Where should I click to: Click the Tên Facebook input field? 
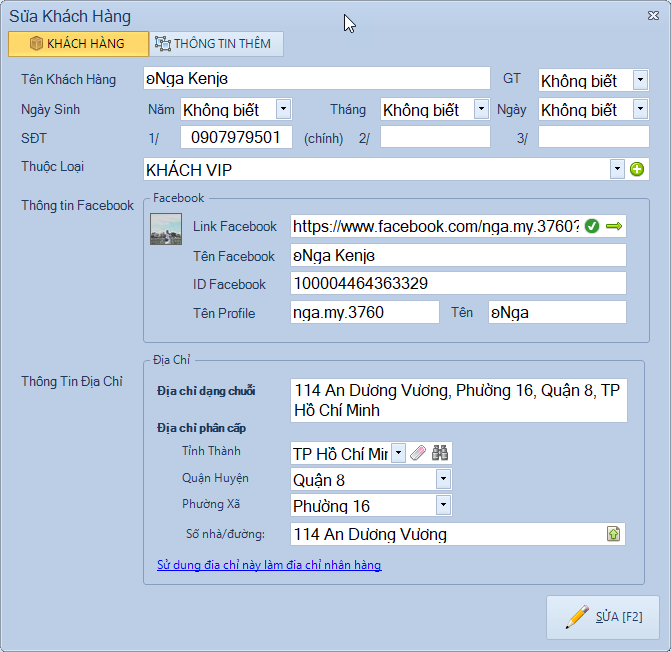(458, 255)
